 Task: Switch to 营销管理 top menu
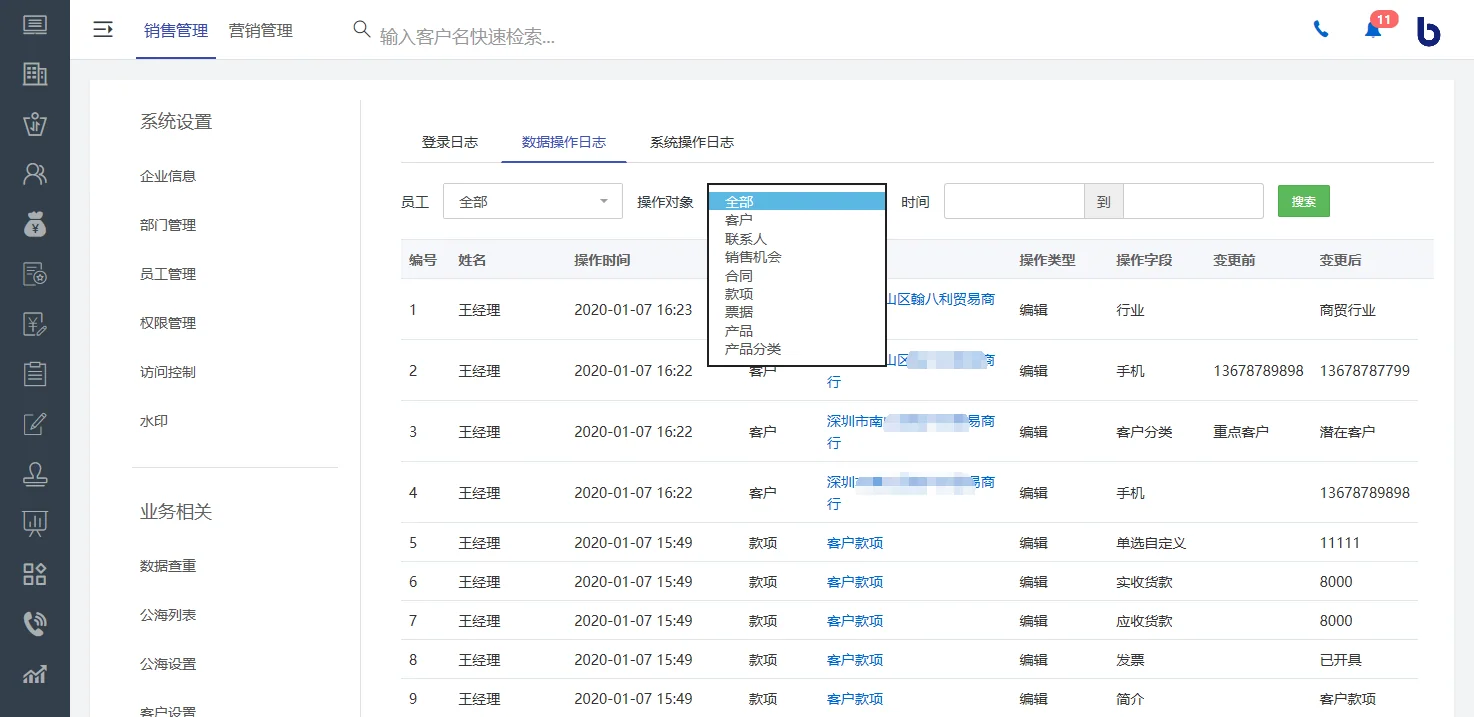(261, 31)
